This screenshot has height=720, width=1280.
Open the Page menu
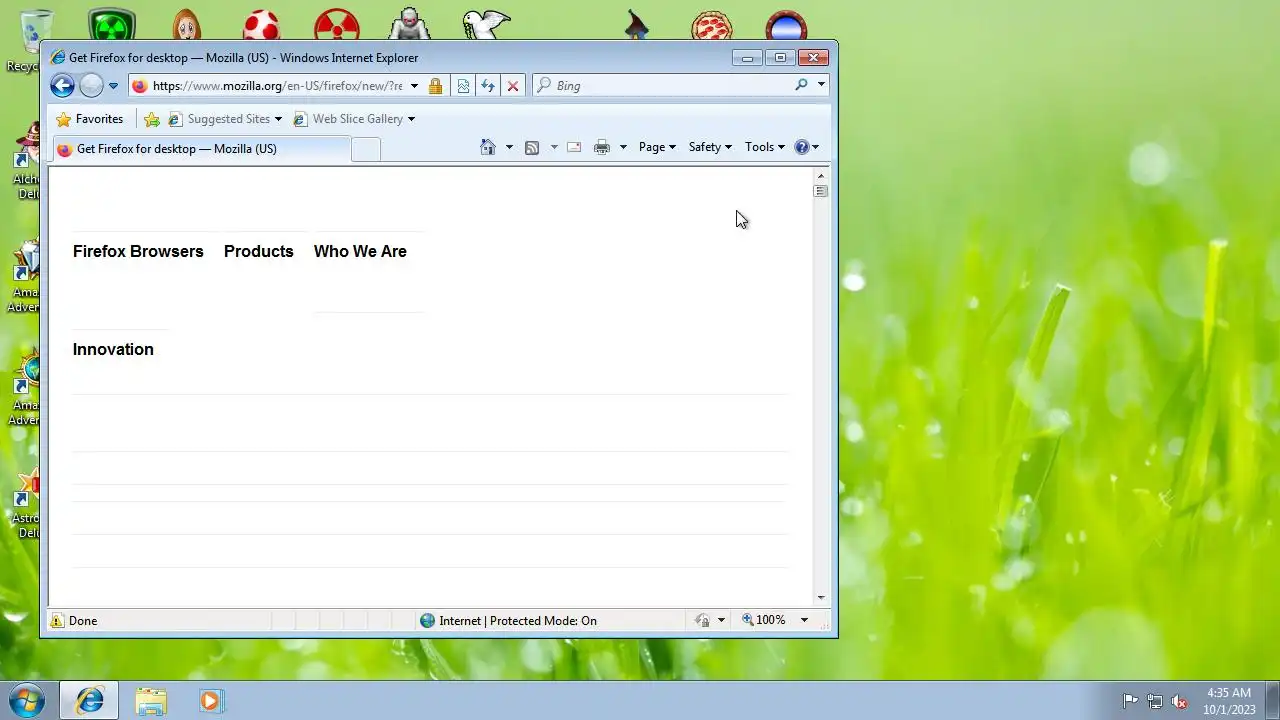(657, 147)
